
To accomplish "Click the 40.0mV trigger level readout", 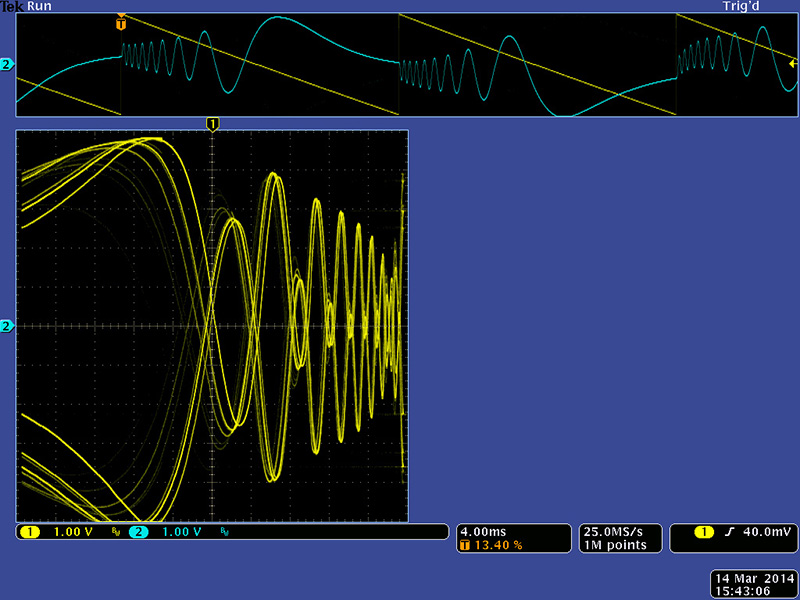I will coord(760,532).
